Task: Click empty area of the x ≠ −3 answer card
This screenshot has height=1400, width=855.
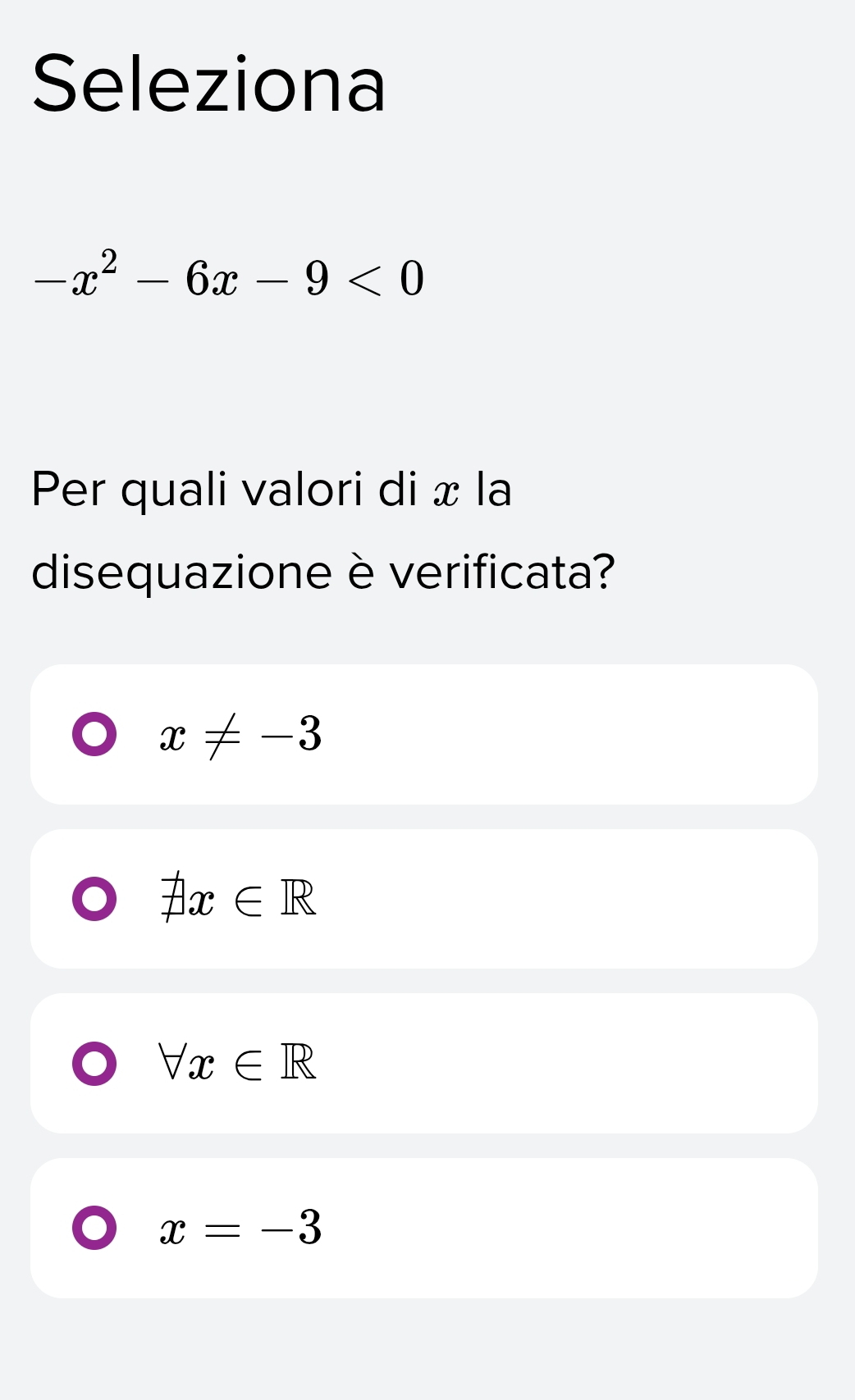Action: 574,734
